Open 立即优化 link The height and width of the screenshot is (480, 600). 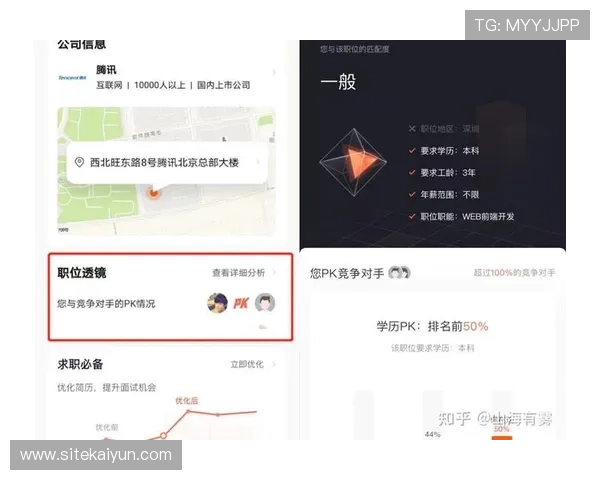tap(247, 364)
